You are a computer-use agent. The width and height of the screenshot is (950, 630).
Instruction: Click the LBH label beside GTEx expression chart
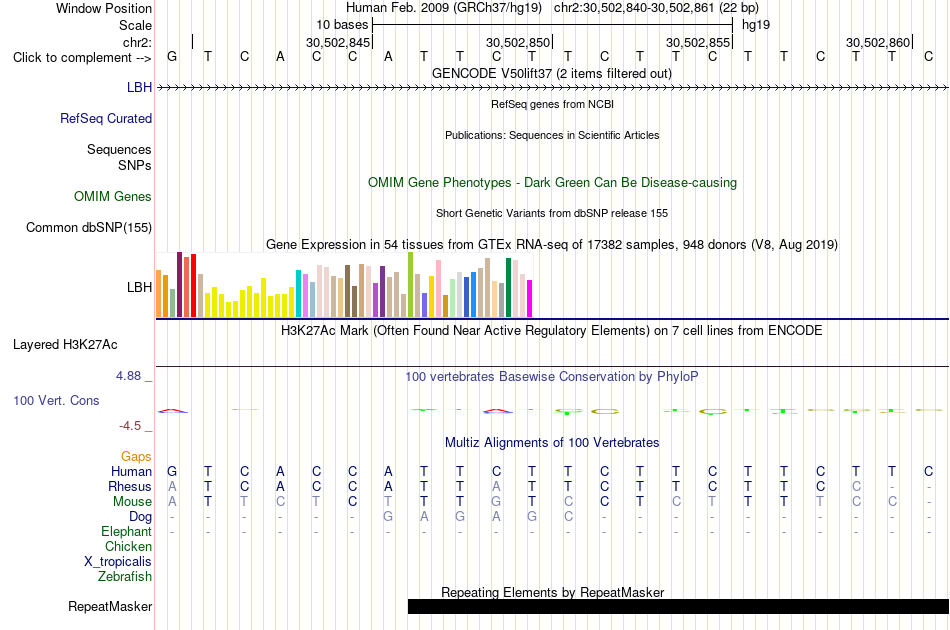(139, 287)
